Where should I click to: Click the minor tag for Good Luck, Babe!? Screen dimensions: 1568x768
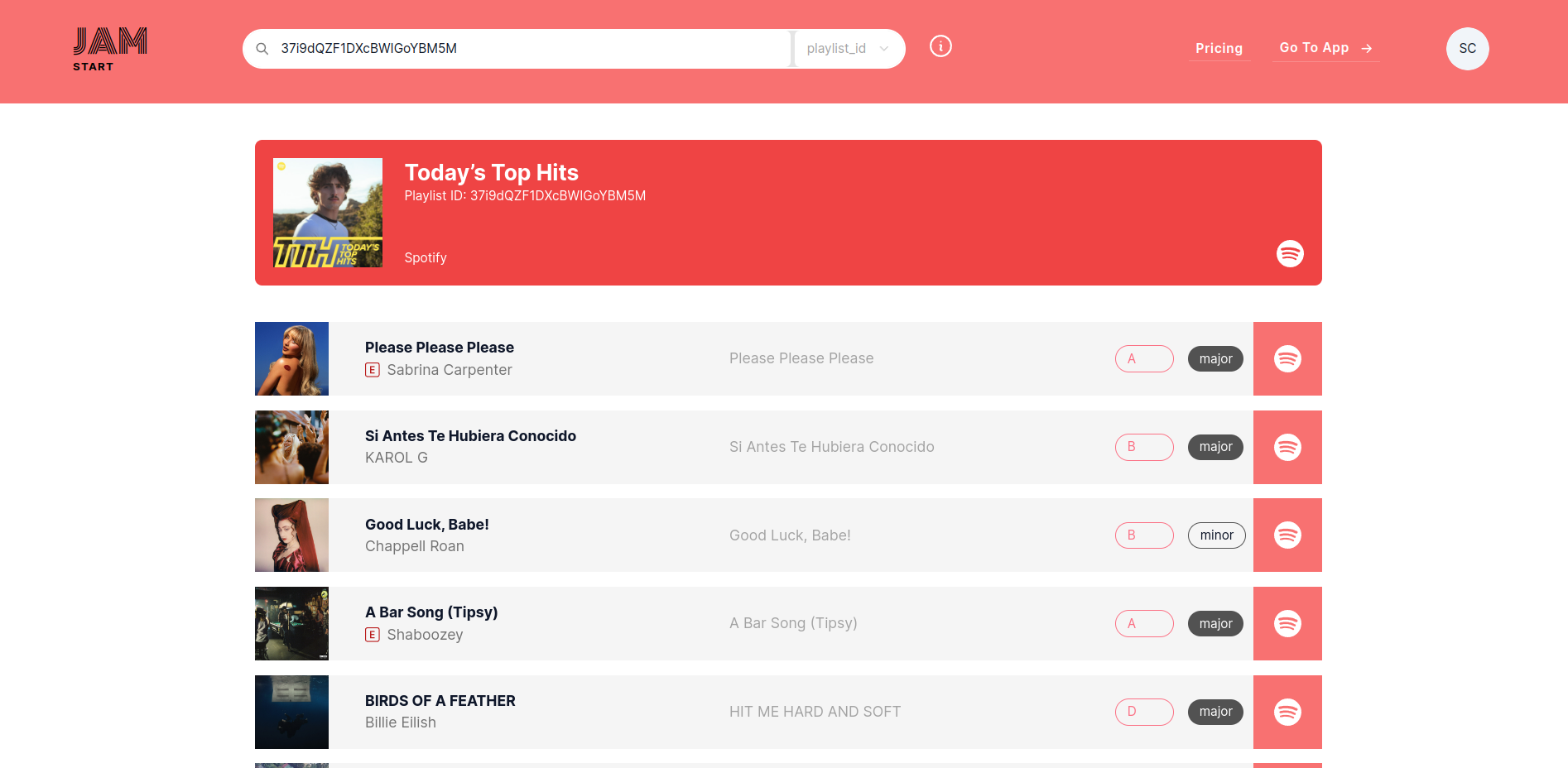pyautogui.click(x=1216, y=535)
